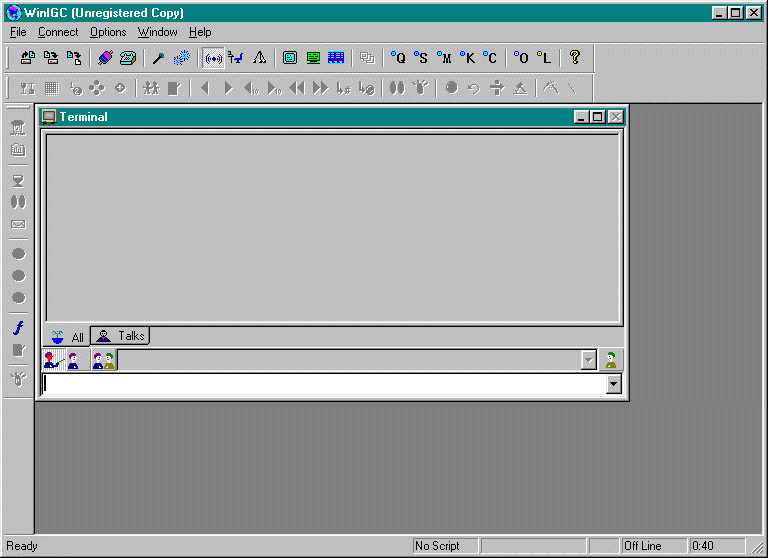
Task: Toggle the broadcast signal toolbar button
Action: click(x=213, y=58)
